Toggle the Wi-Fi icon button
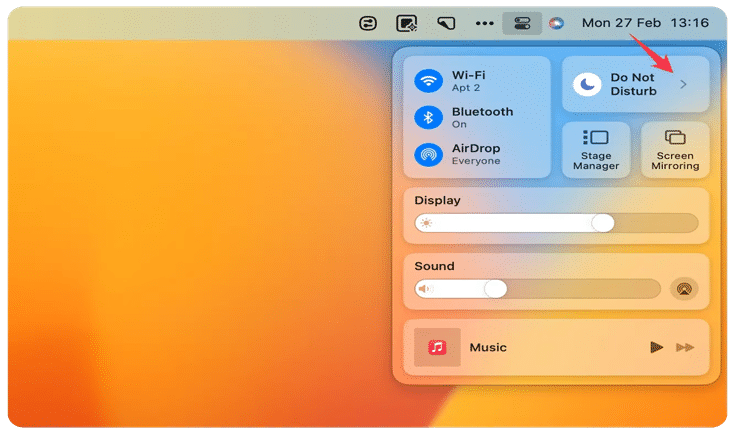The width and height of the screenshot is (735, 434). click(429, 81)
